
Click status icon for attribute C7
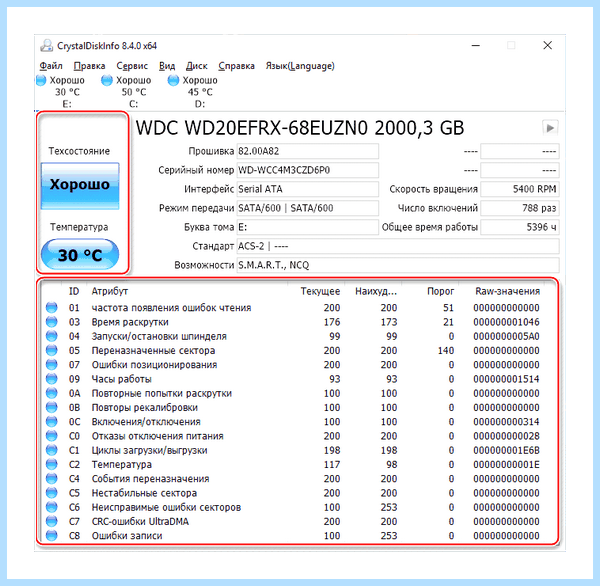[52, 521]
